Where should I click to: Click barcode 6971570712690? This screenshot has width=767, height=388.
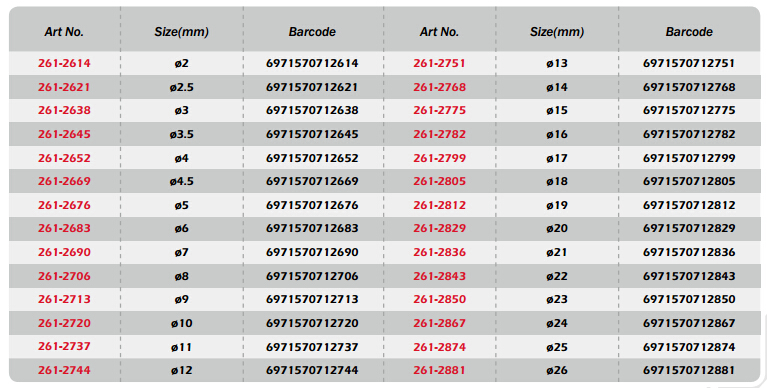pyautogui.click(x=312, y=252)
